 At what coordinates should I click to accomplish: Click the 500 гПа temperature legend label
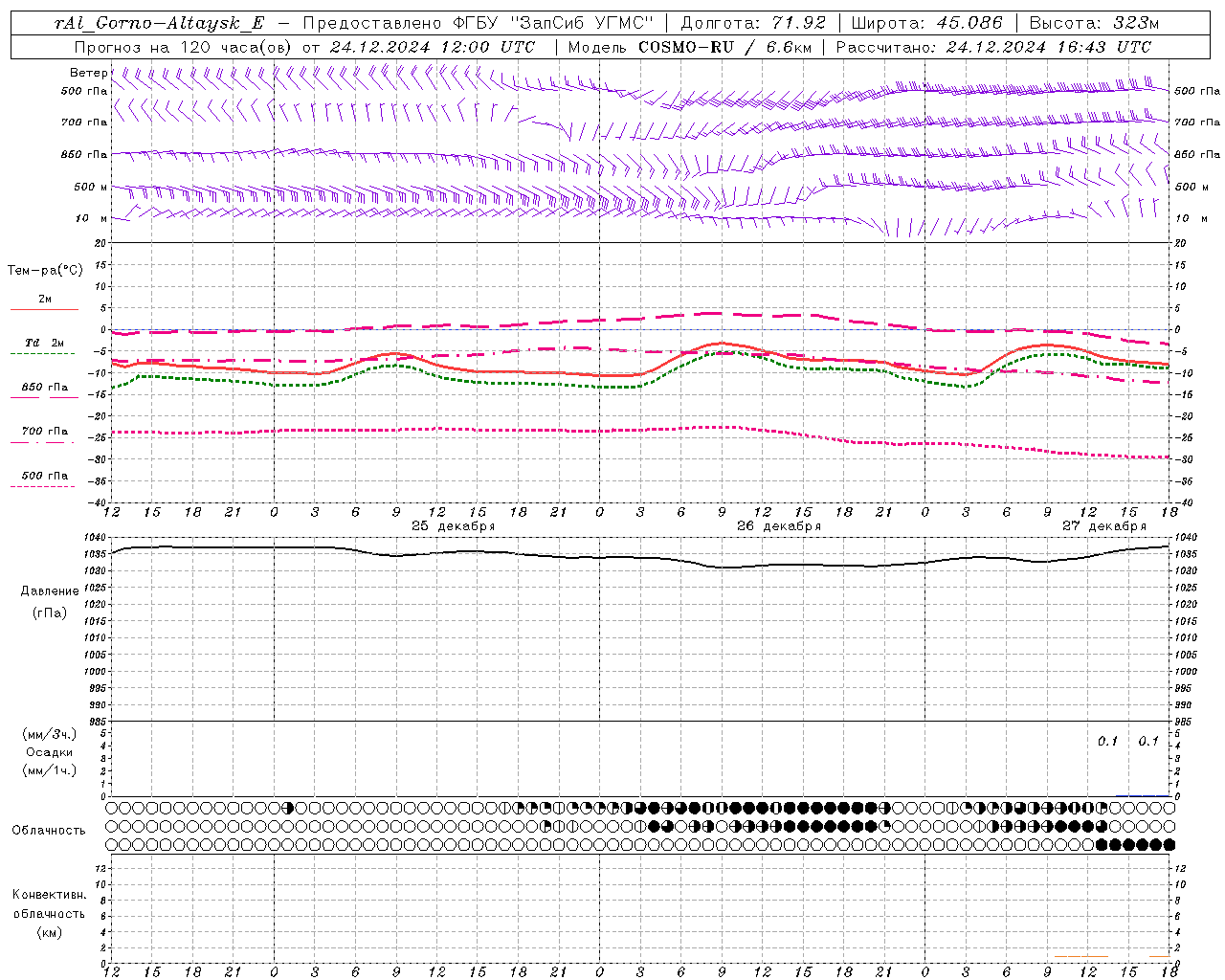tap(44, 476)
